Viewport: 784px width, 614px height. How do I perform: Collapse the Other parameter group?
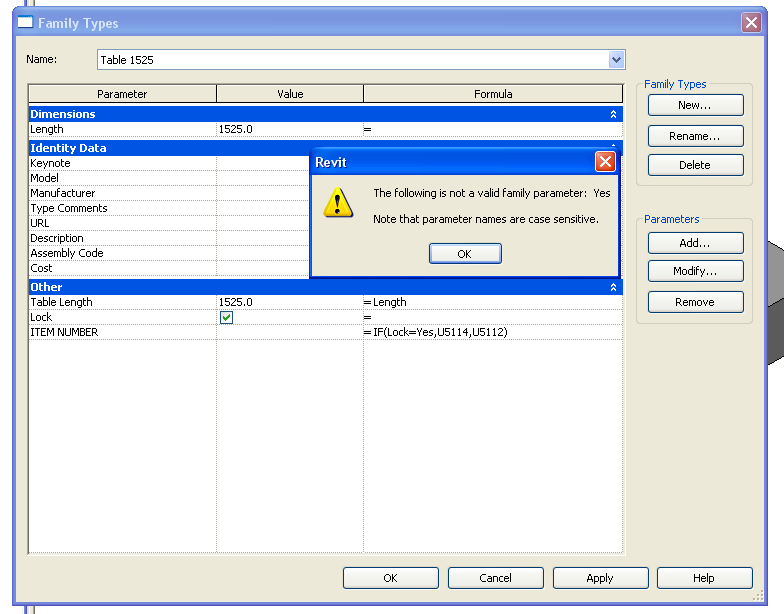coord(613,287)
